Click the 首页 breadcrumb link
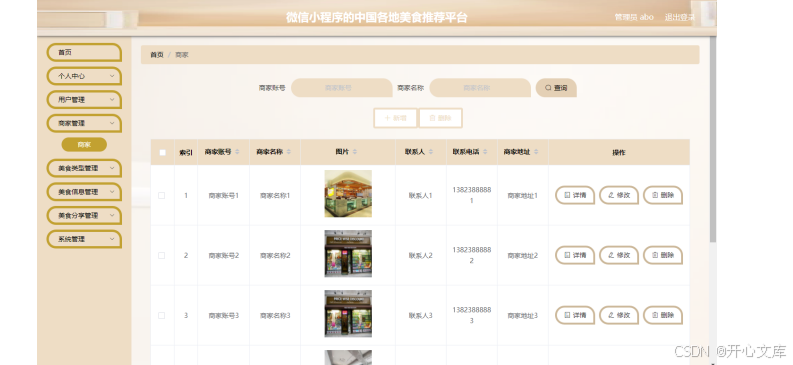 click(x=157, y=55)
